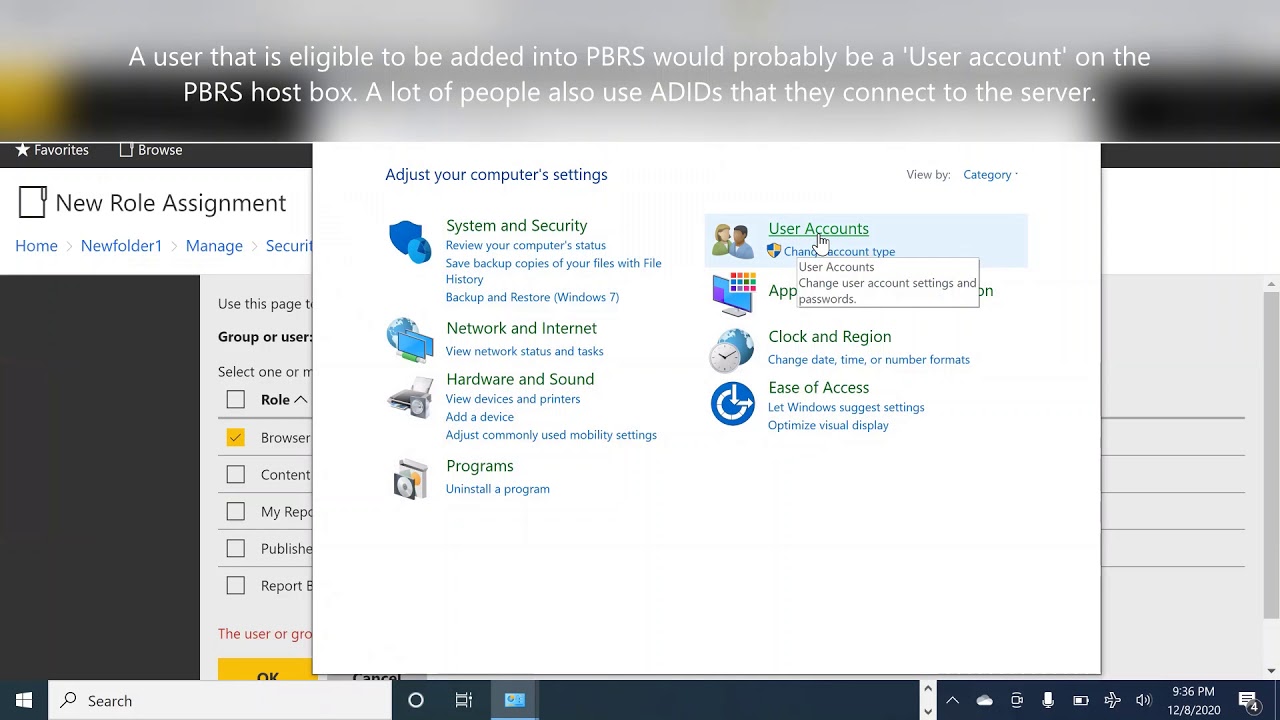Screen dimensions: 1280x720
Task: Click the Network and Internet globe icon
Action: [x=410, y=340]
